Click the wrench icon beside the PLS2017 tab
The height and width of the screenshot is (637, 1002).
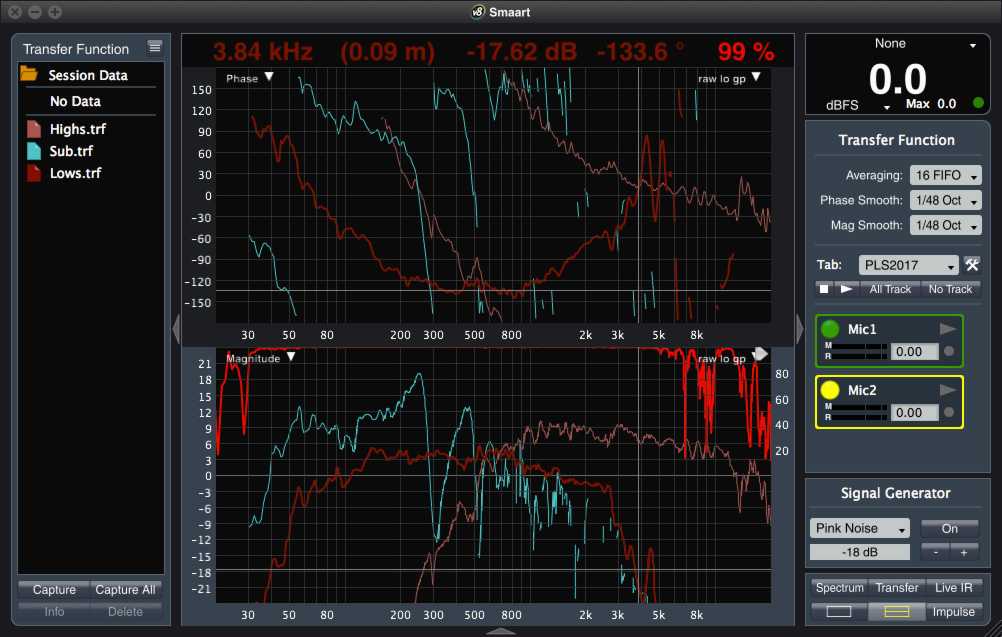pyautogui.click(x=971, y=264)
